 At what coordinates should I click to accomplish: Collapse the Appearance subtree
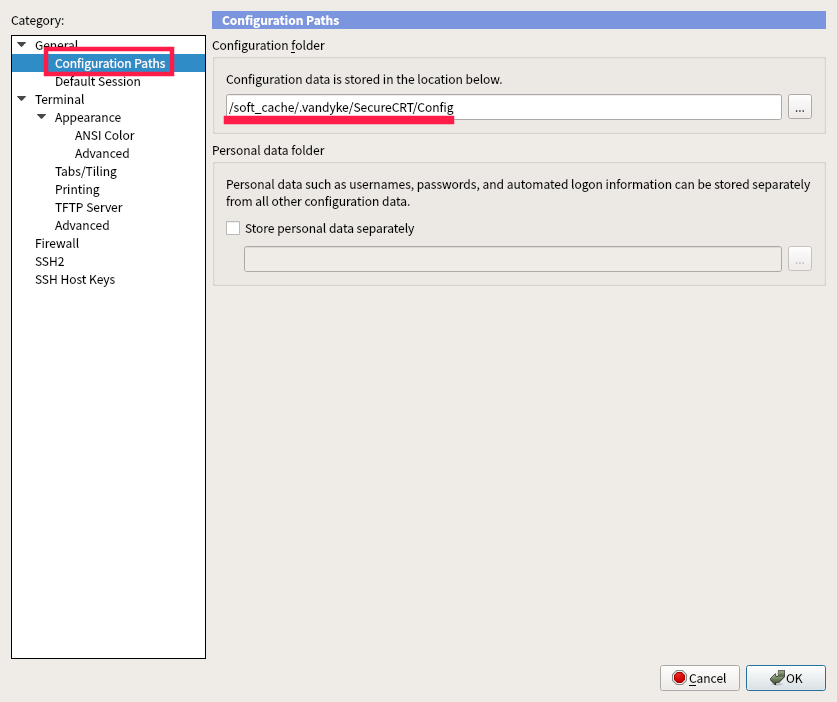(41, 117)
